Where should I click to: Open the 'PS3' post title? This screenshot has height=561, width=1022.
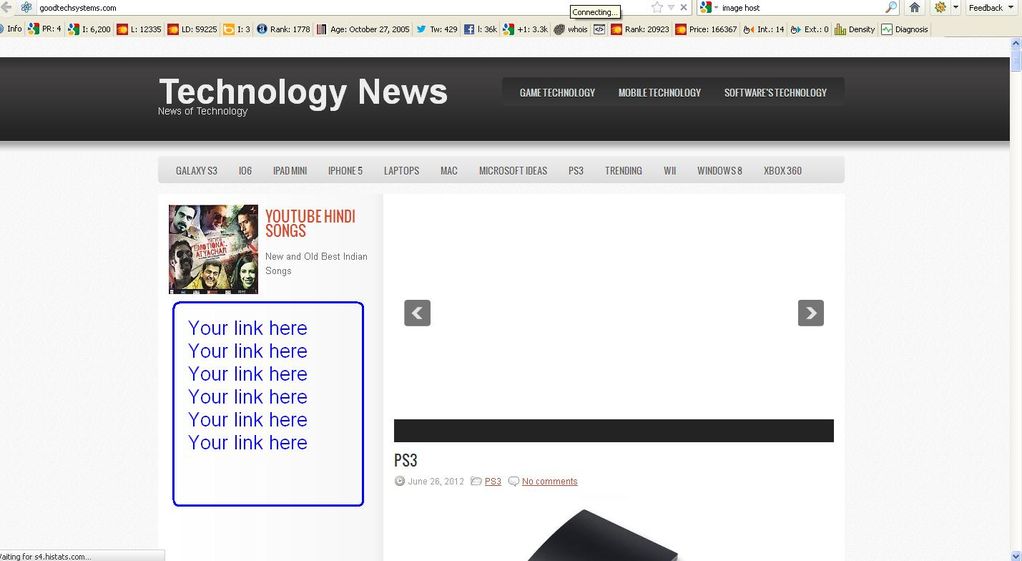405,461
